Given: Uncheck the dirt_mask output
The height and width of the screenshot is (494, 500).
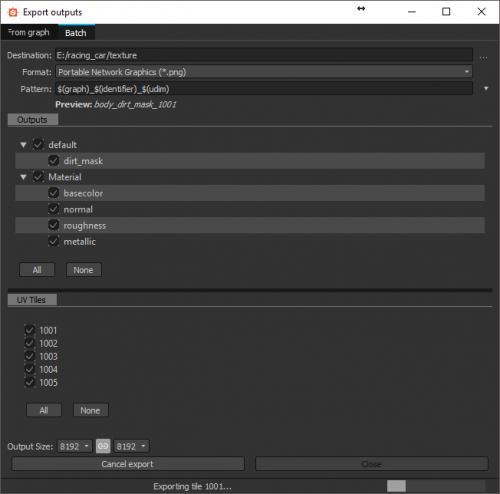Looking at the screenshot, I should 53,161.
